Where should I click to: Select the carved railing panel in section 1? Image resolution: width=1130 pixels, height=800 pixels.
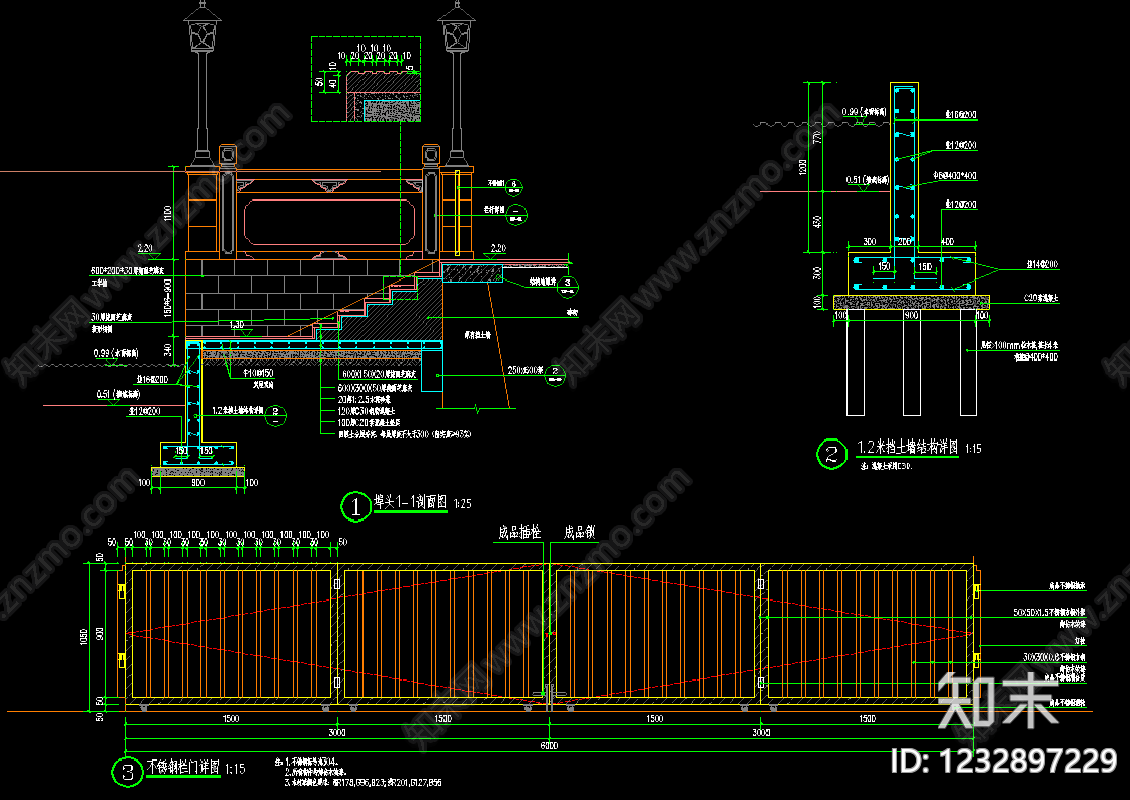[x=329, y=223]
